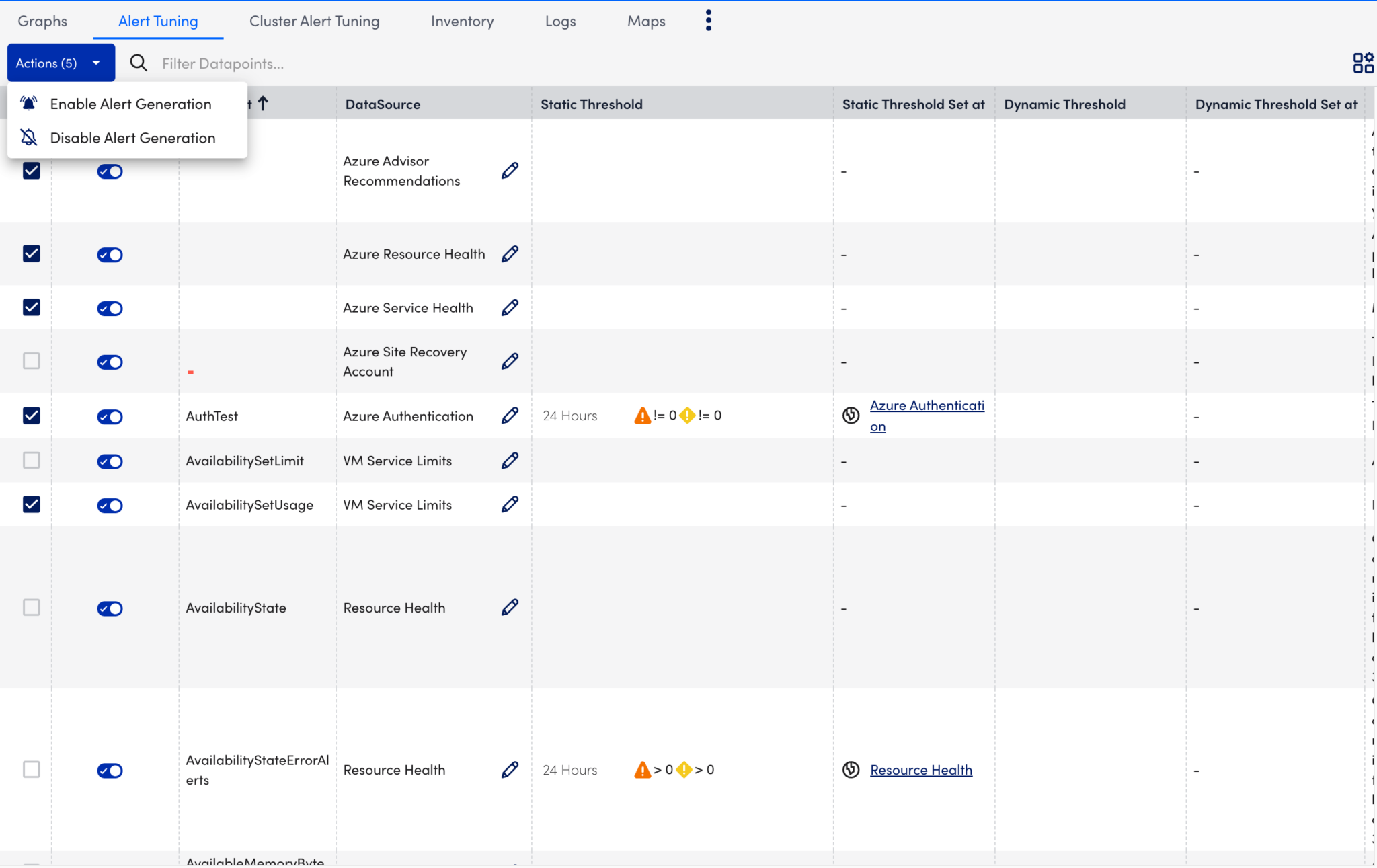The image size is (1377, 868).
Task: Toggle off the AvailabilityState alert switch
Action: (x=110, y=608)
